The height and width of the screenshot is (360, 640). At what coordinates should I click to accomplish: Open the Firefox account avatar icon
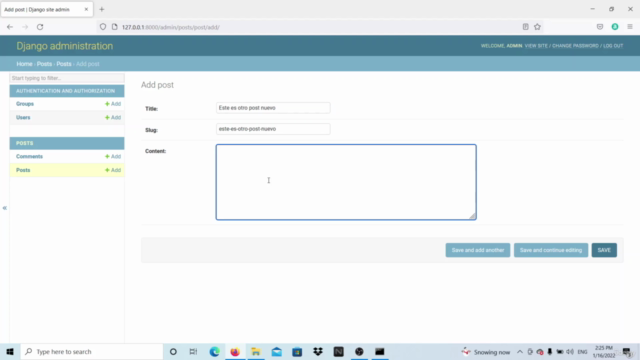pos(615,27)
